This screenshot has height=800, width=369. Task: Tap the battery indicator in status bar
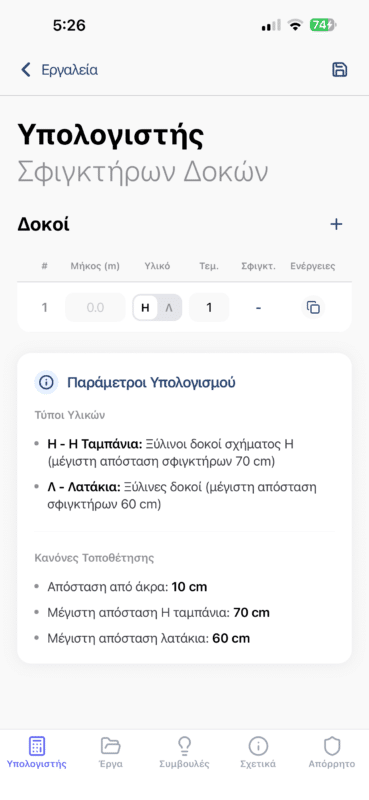[323, 25]
